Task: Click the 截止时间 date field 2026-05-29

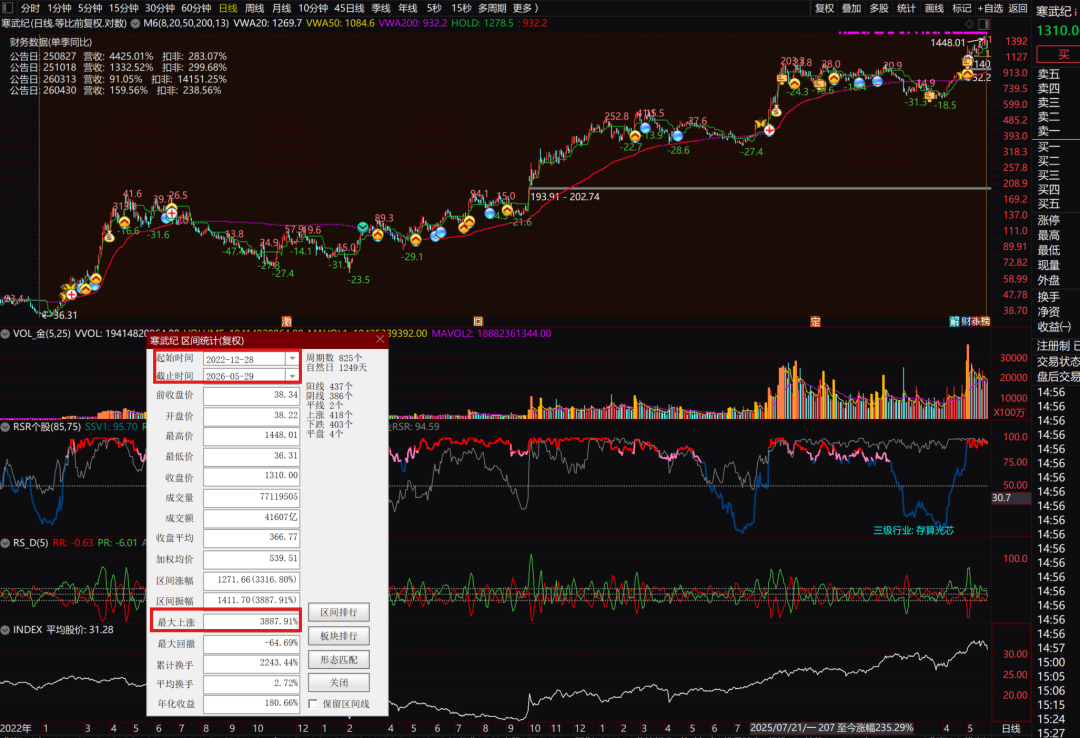Action: (245, 376)
